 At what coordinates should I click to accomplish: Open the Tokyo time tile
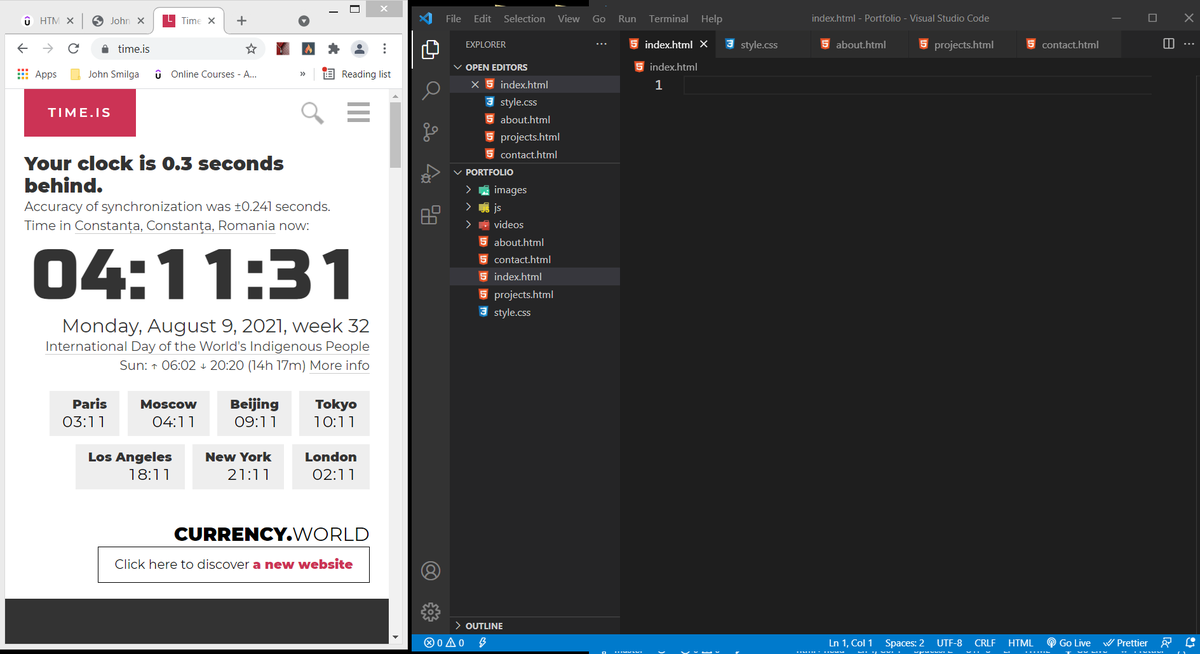(x=335, y=413)
